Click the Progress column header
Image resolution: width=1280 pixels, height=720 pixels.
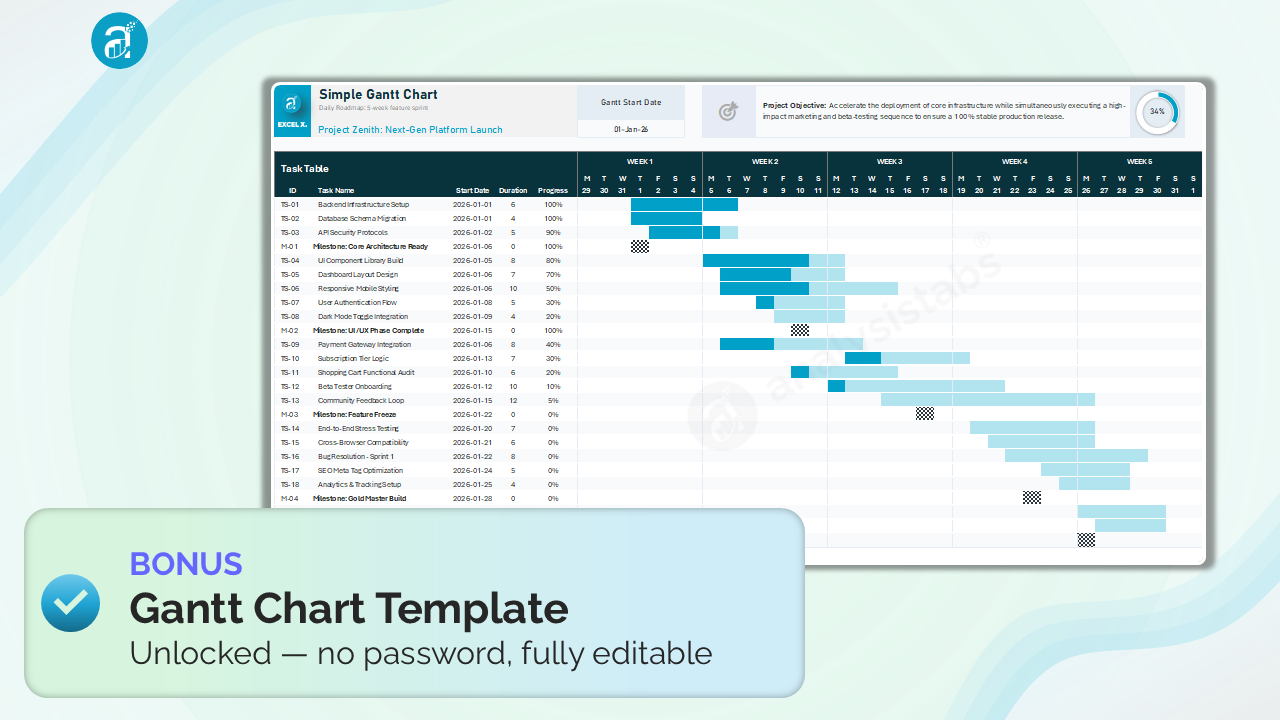(553, 190)
